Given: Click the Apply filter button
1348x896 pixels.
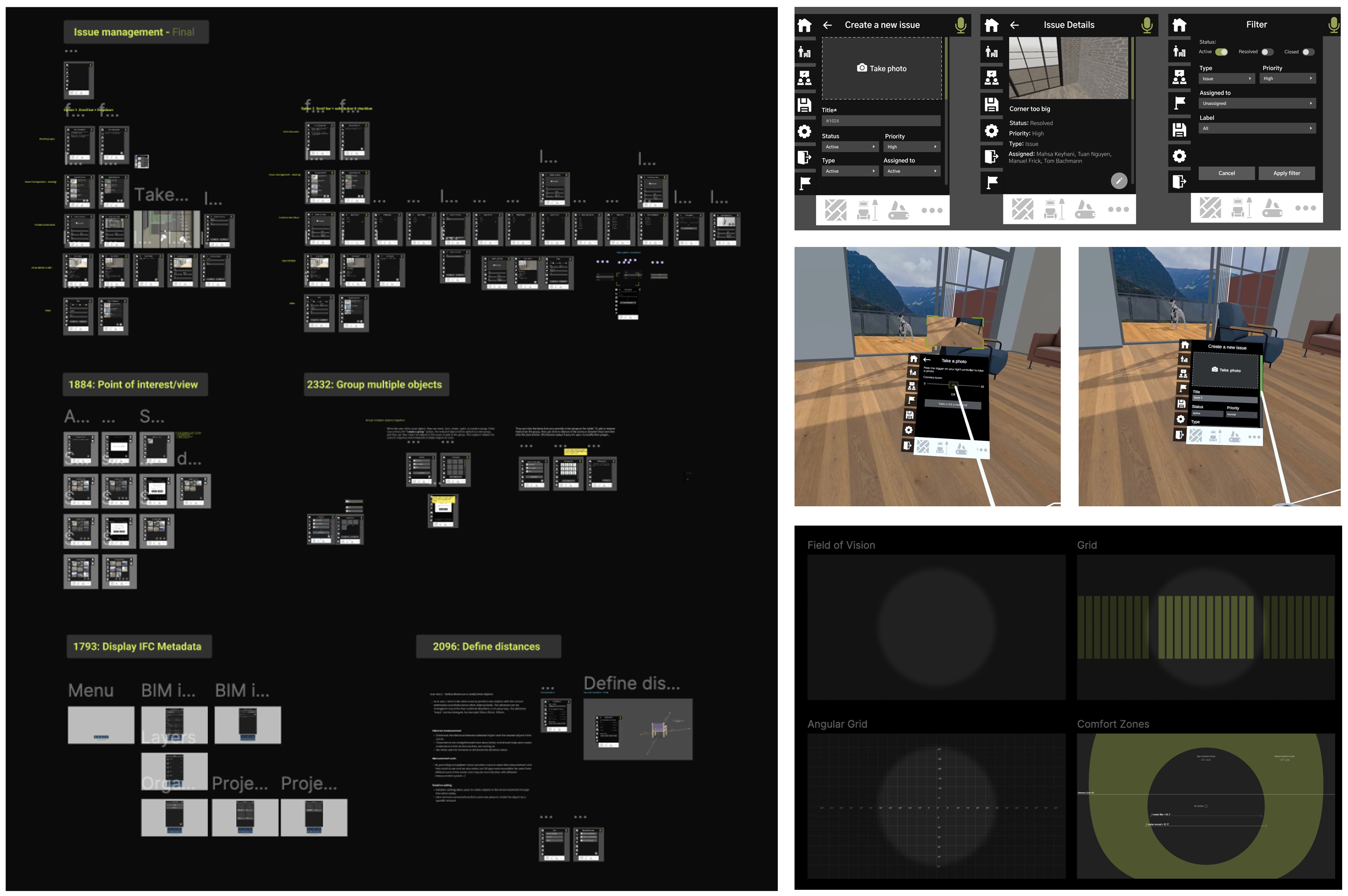Looking at the screenshot, I should (x=1286, y=173).
